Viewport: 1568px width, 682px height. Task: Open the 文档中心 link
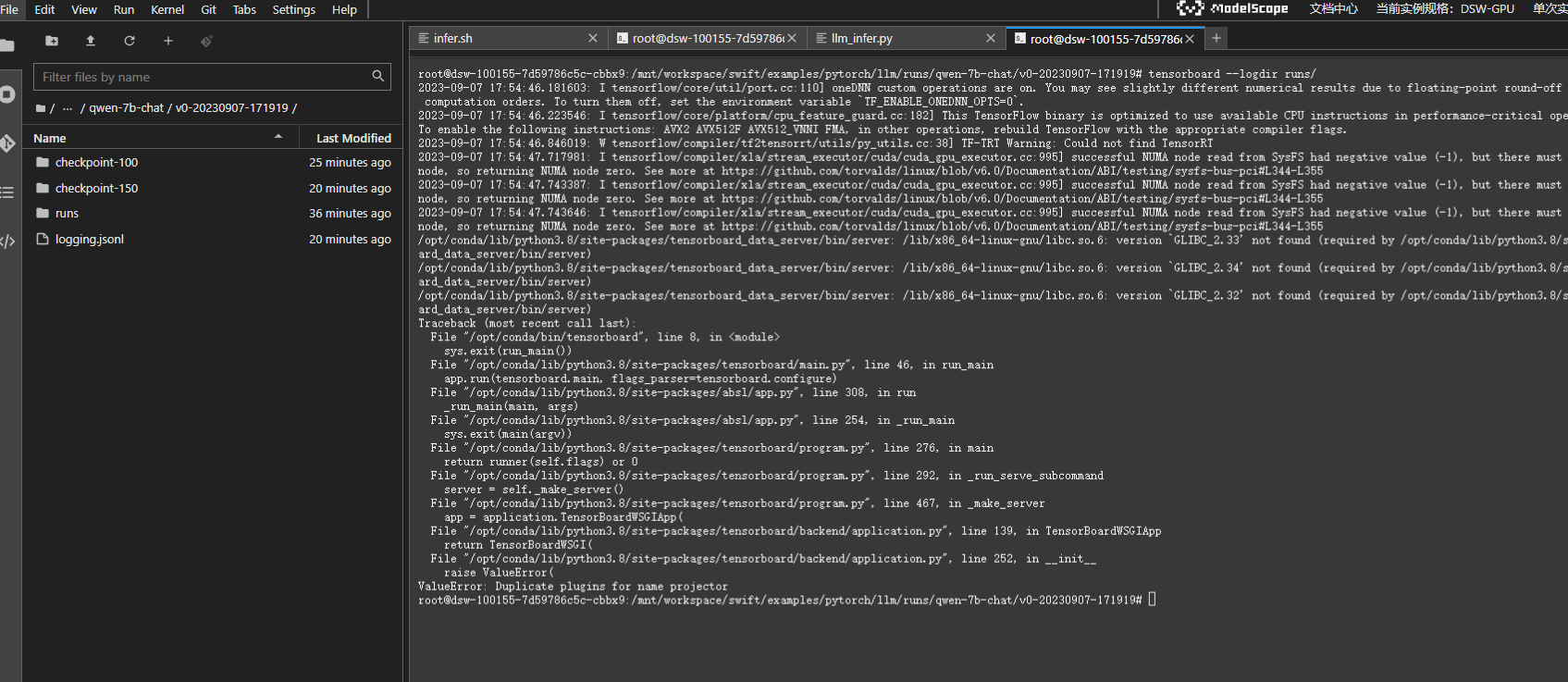[x=1334, y=8]
